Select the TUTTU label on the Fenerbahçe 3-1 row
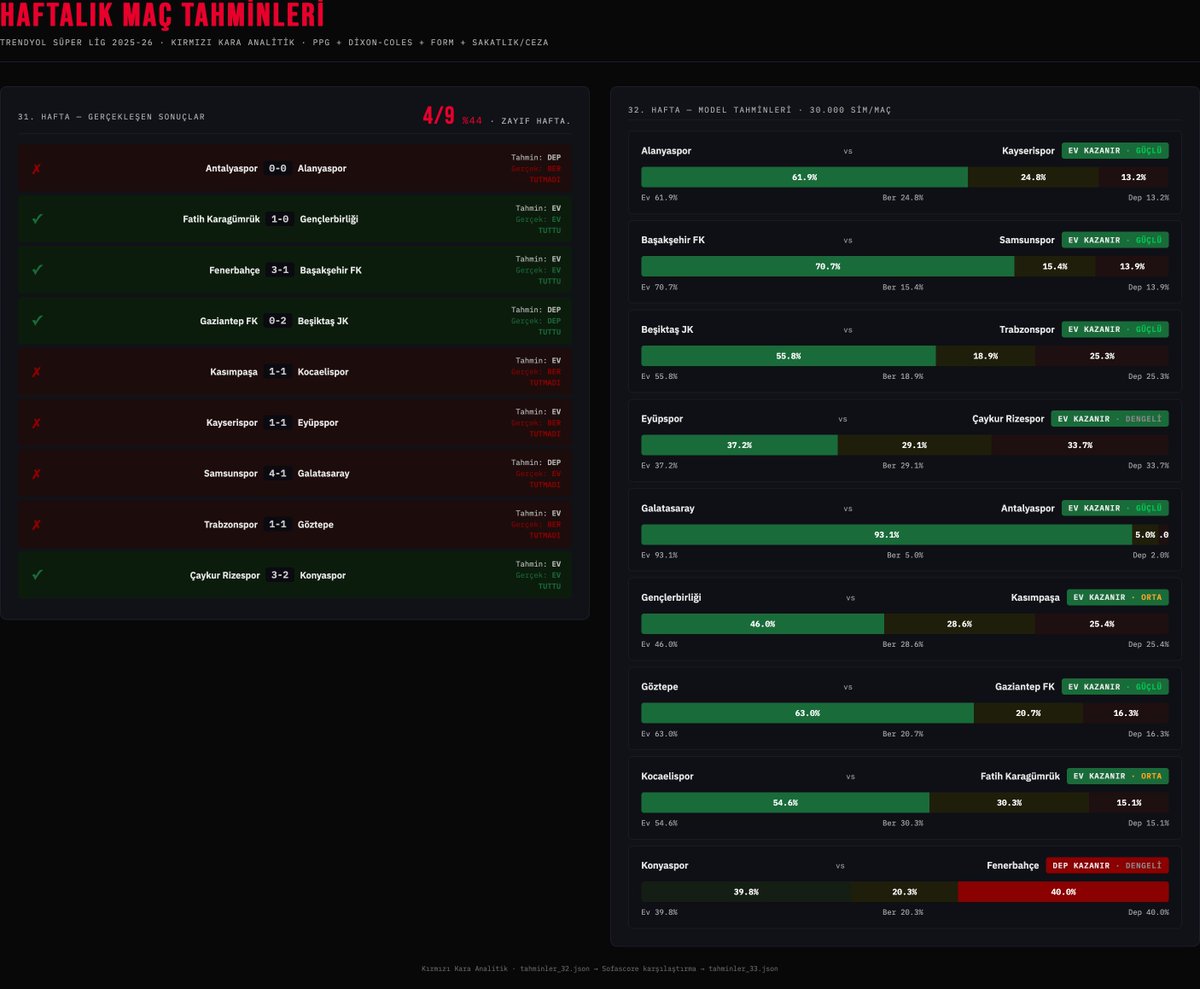The image size is (1200, 989). tap(550, 281)
